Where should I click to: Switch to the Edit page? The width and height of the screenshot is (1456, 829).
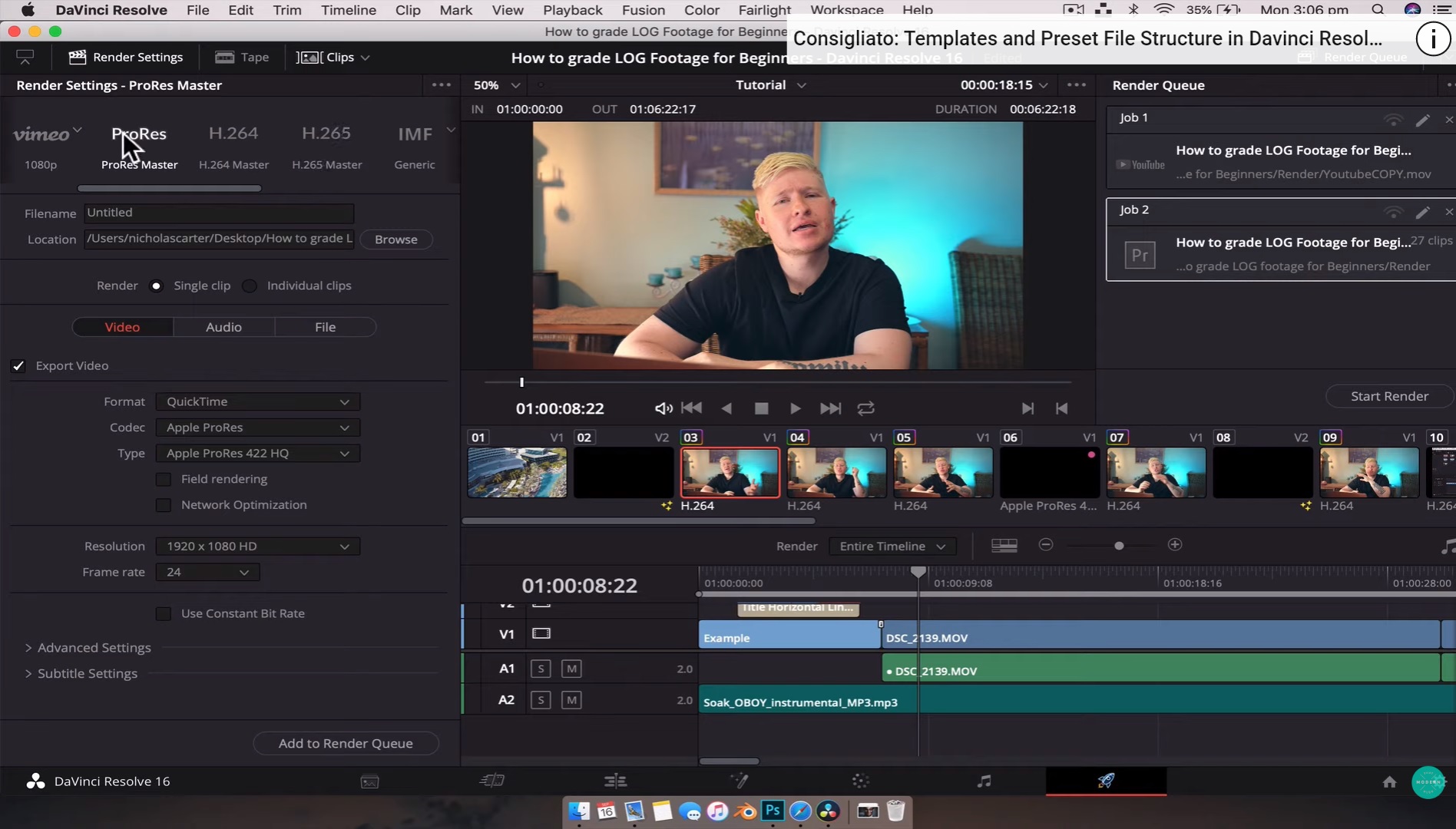pyautogui.click(x=615, y=781)
